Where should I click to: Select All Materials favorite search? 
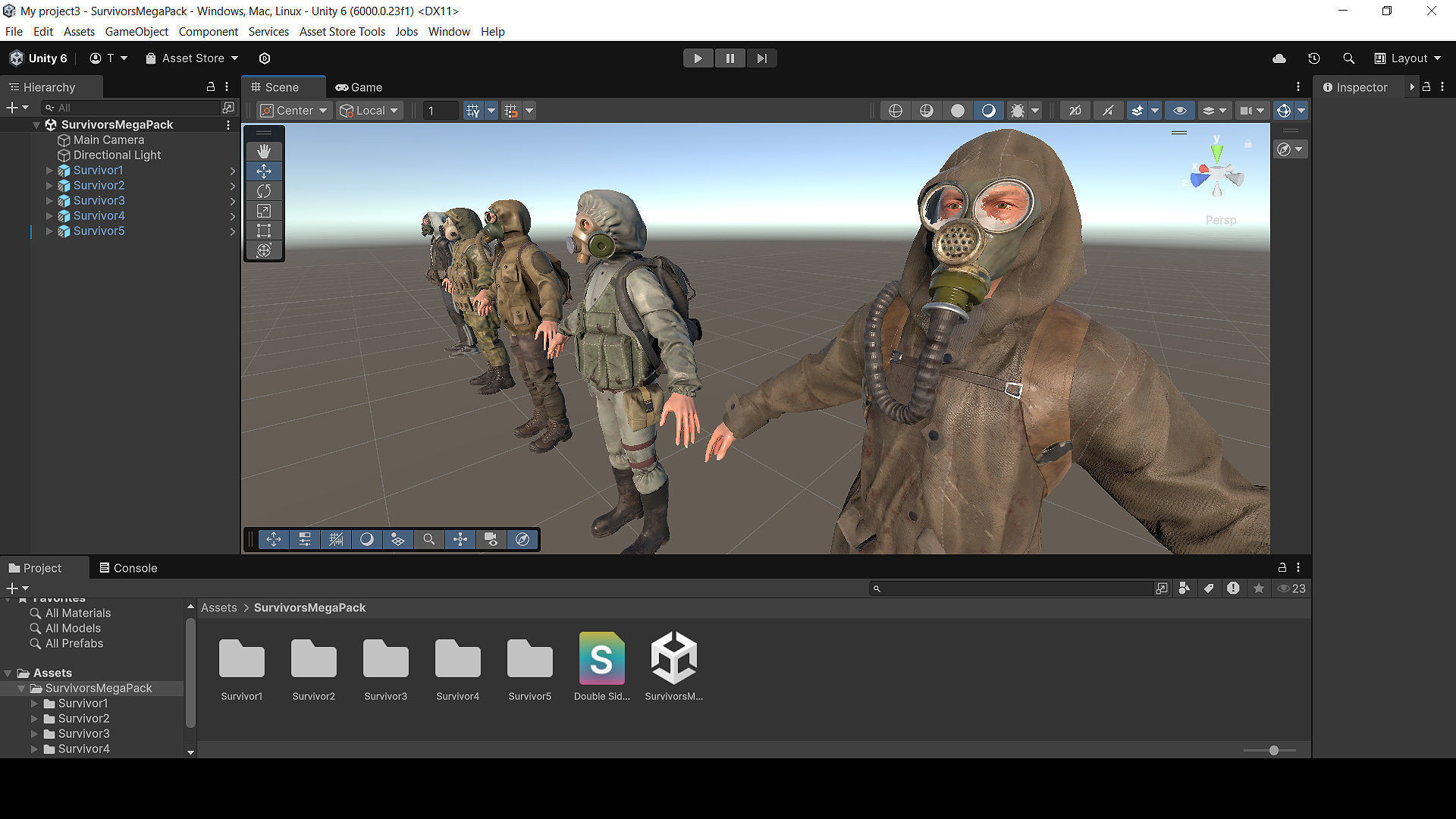coord(78,613)
